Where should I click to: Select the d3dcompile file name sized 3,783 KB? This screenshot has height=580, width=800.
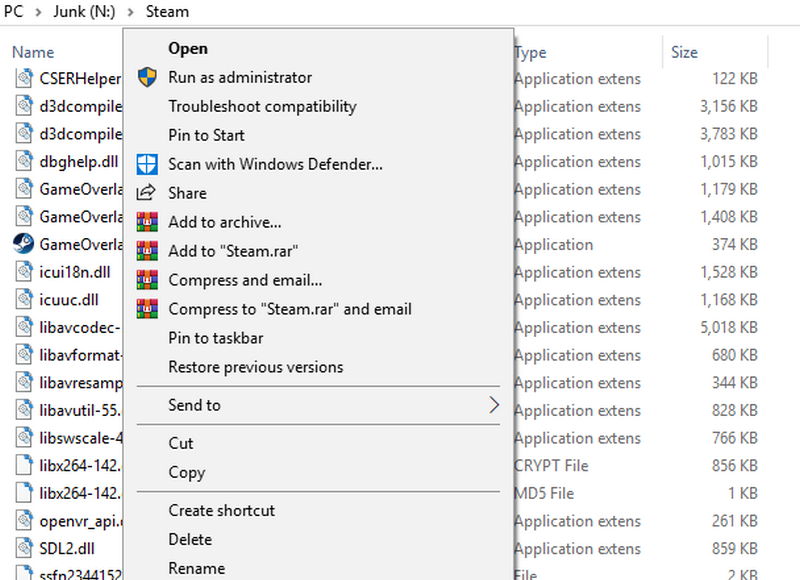tap(81, 134)
